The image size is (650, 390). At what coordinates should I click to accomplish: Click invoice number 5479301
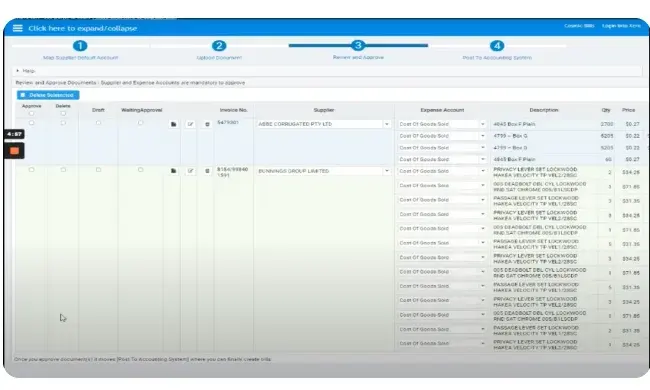tap(228, 123)
